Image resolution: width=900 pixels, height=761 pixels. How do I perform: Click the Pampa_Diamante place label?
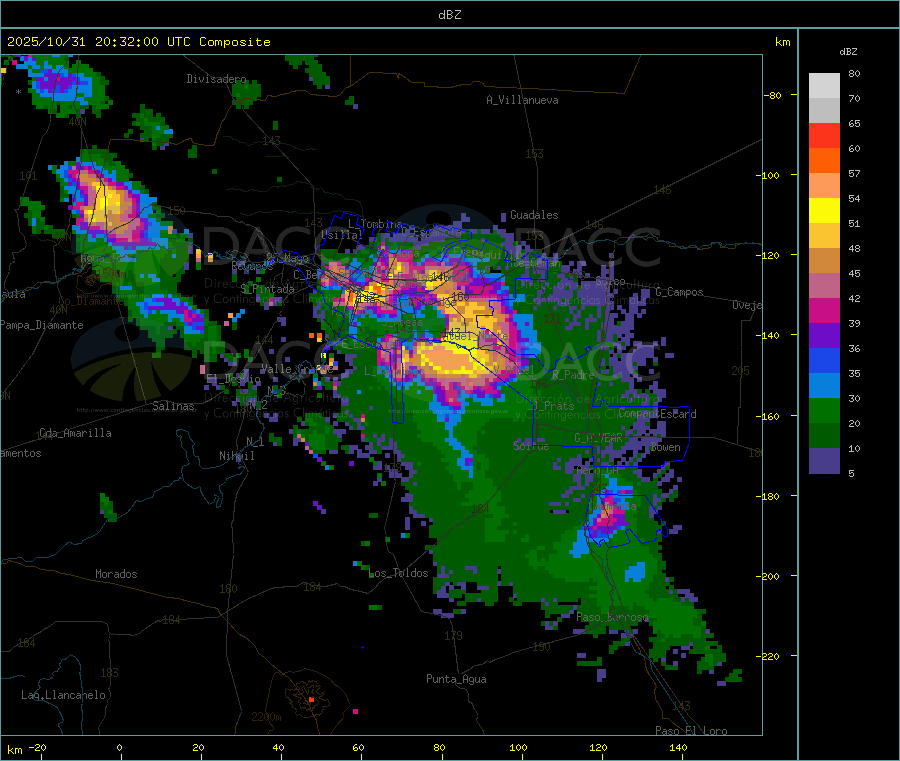[41, 325]
